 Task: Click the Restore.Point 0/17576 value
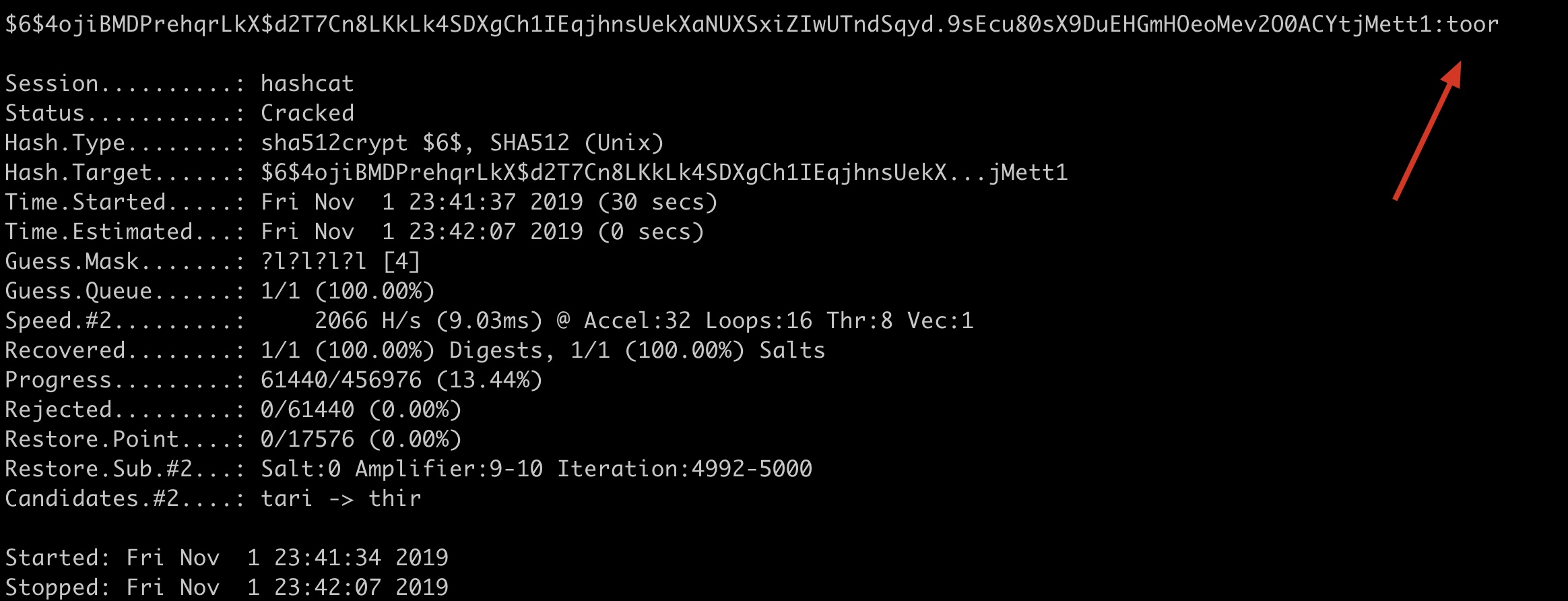[x=307, y=439]
